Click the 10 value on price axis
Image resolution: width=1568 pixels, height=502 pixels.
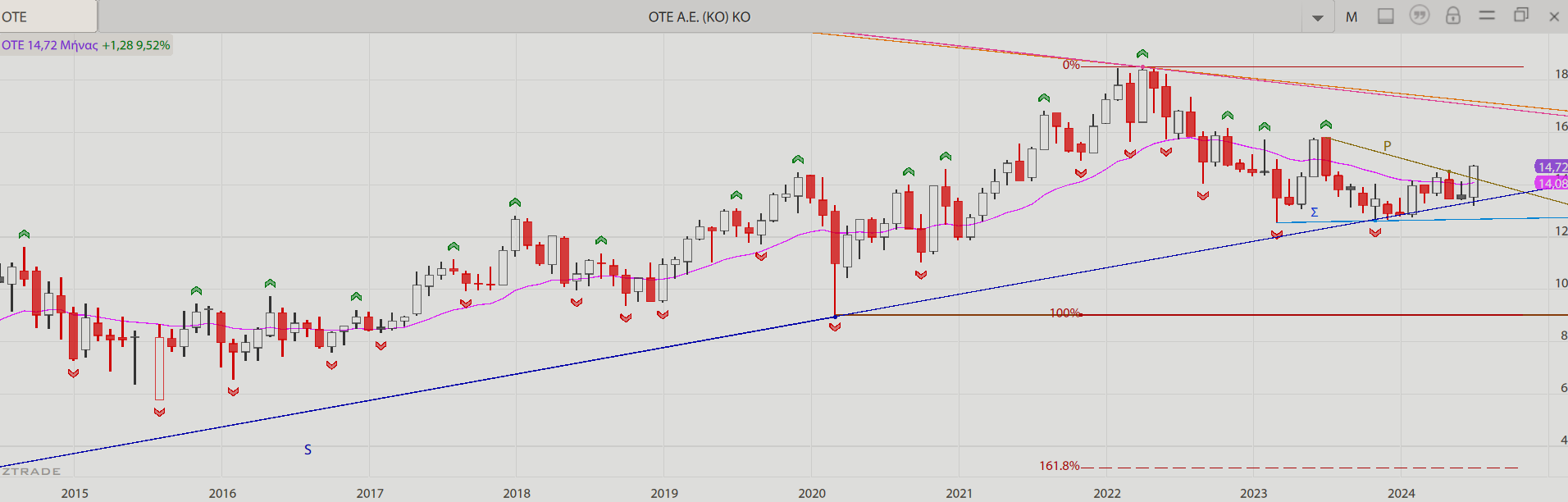tap(1561, 283)
